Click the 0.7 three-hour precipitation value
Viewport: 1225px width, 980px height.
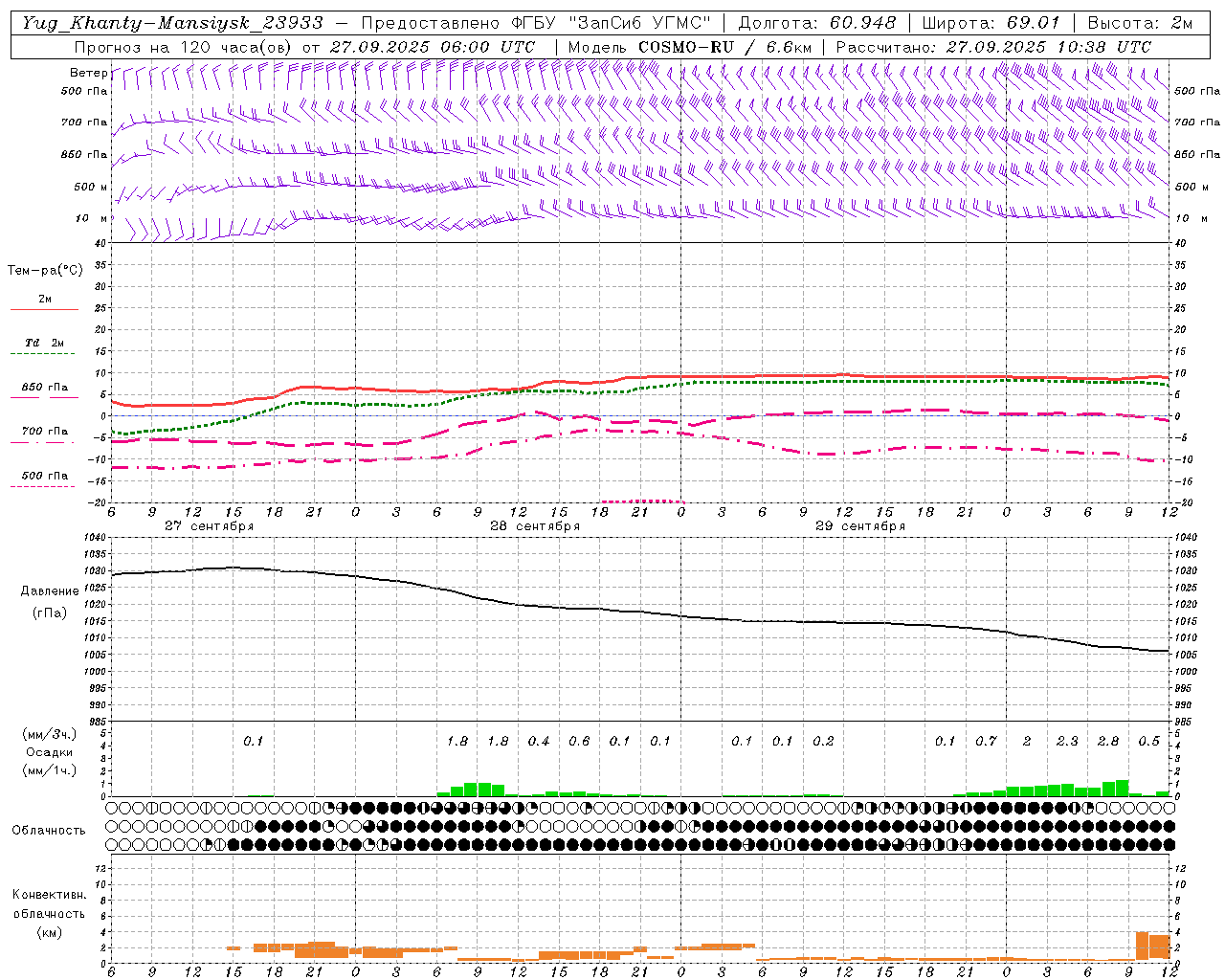click(986, 742)
